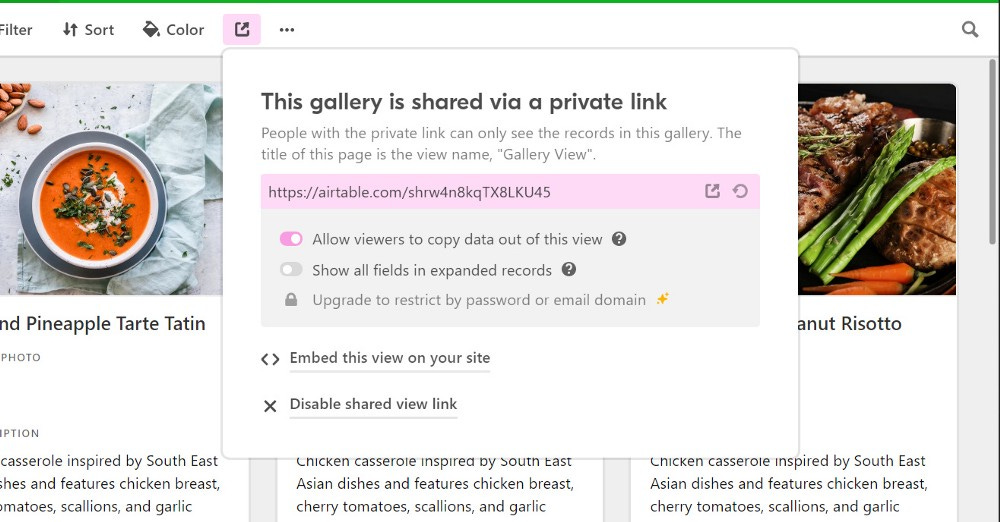Open the three-dots more options menu
Image resolution: width=1000 pixels, height=522 pixels.
287,29
